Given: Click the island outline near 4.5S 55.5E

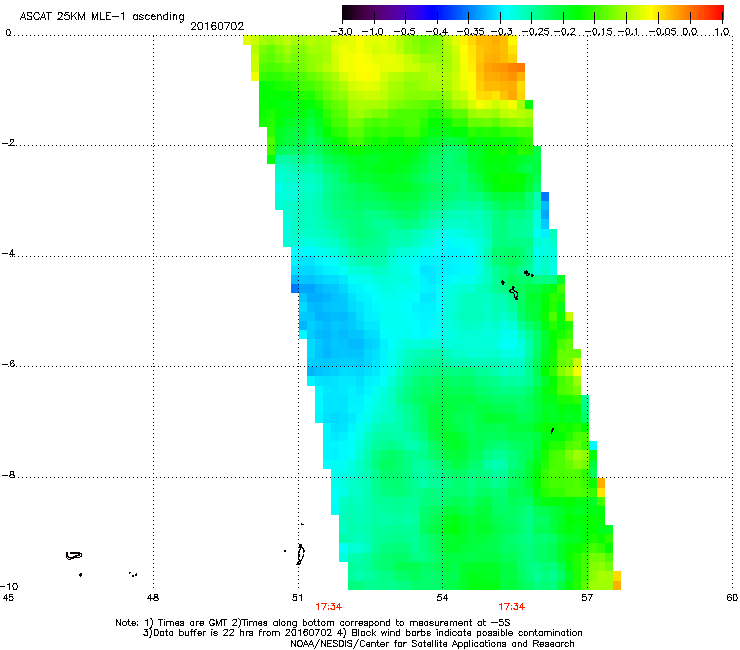Looking at the screenshot, I should click(514, 293).
